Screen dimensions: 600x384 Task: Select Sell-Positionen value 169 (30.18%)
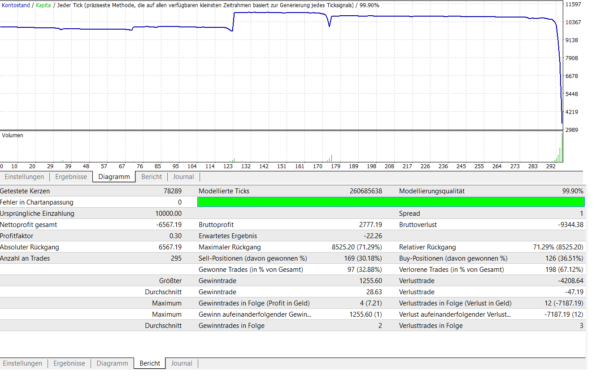pos(363,258)
